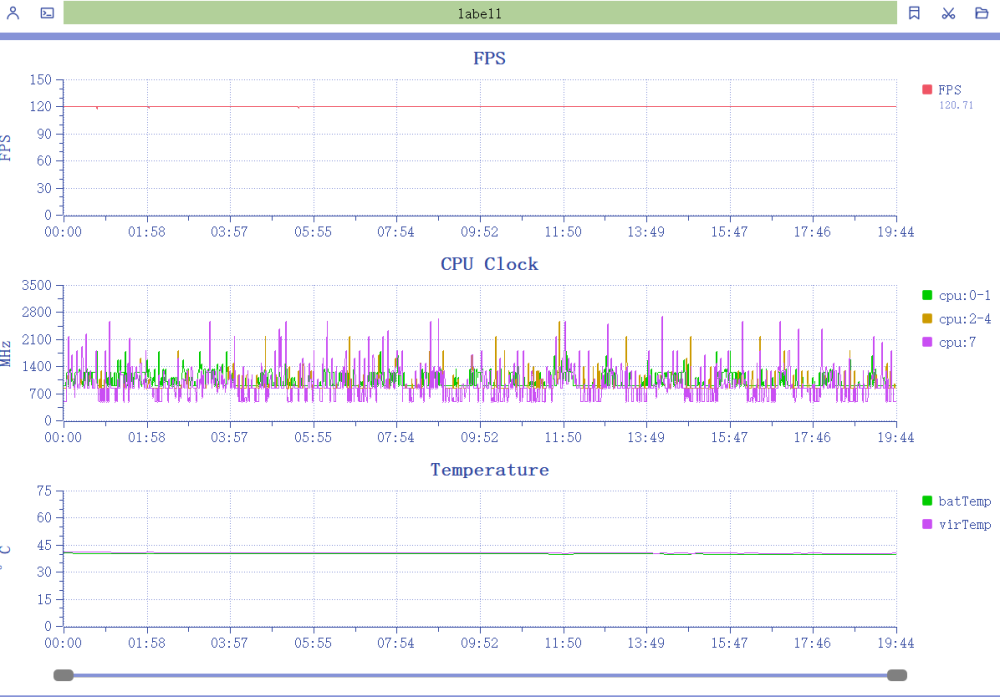Click 09:52 on the FPS chart x-axis
This screenshot has height=697, width=1000.
[x=480, y=232]
